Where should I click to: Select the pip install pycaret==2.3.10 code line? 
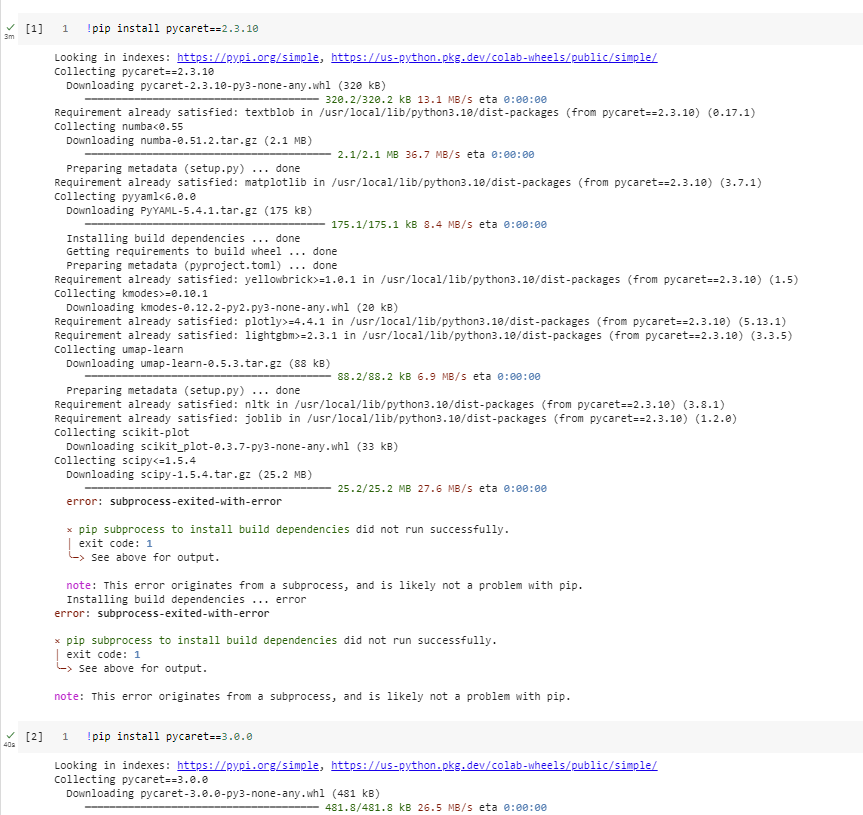point(175,28)
